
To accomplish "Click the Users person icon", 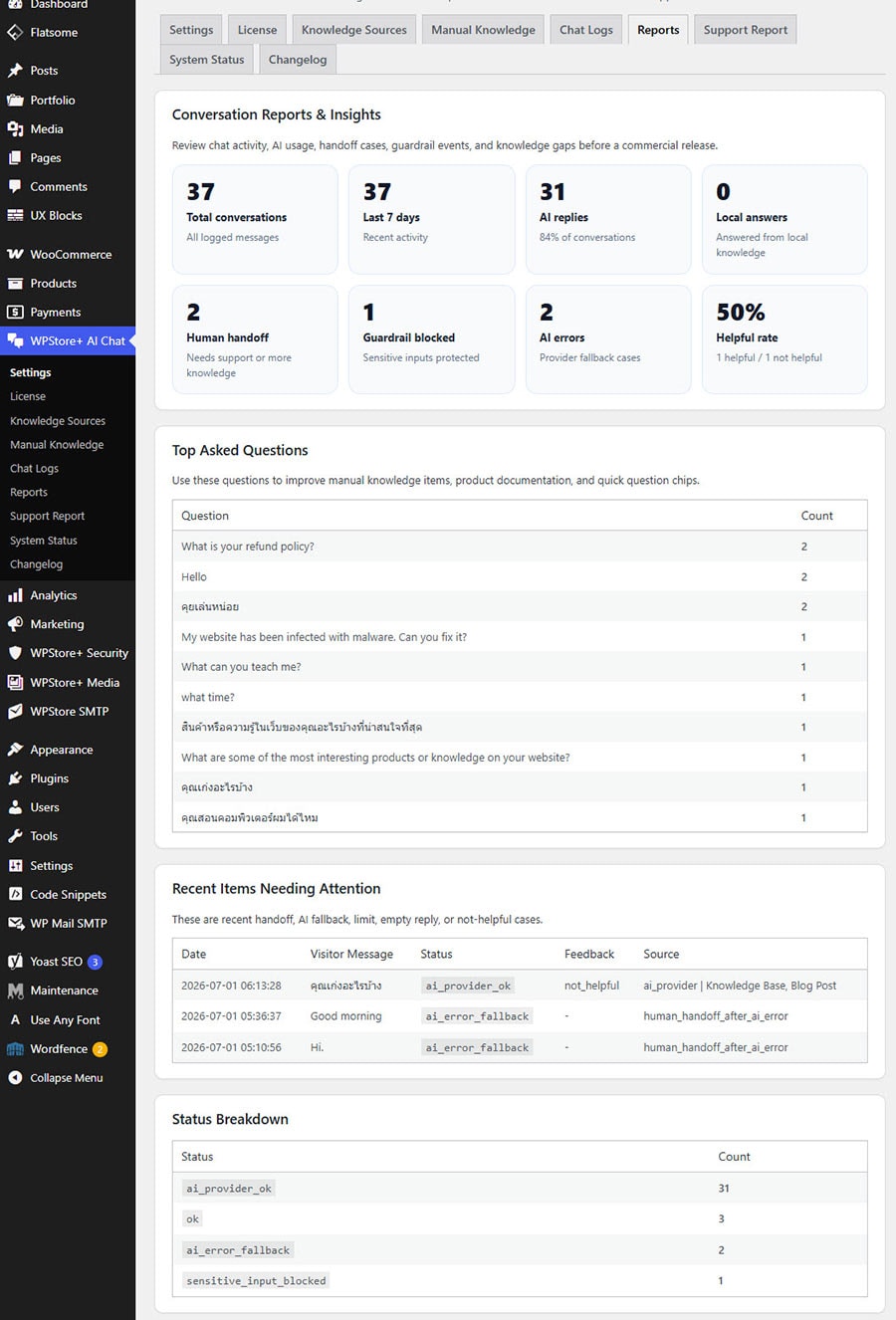I will [x=15, y=808].
